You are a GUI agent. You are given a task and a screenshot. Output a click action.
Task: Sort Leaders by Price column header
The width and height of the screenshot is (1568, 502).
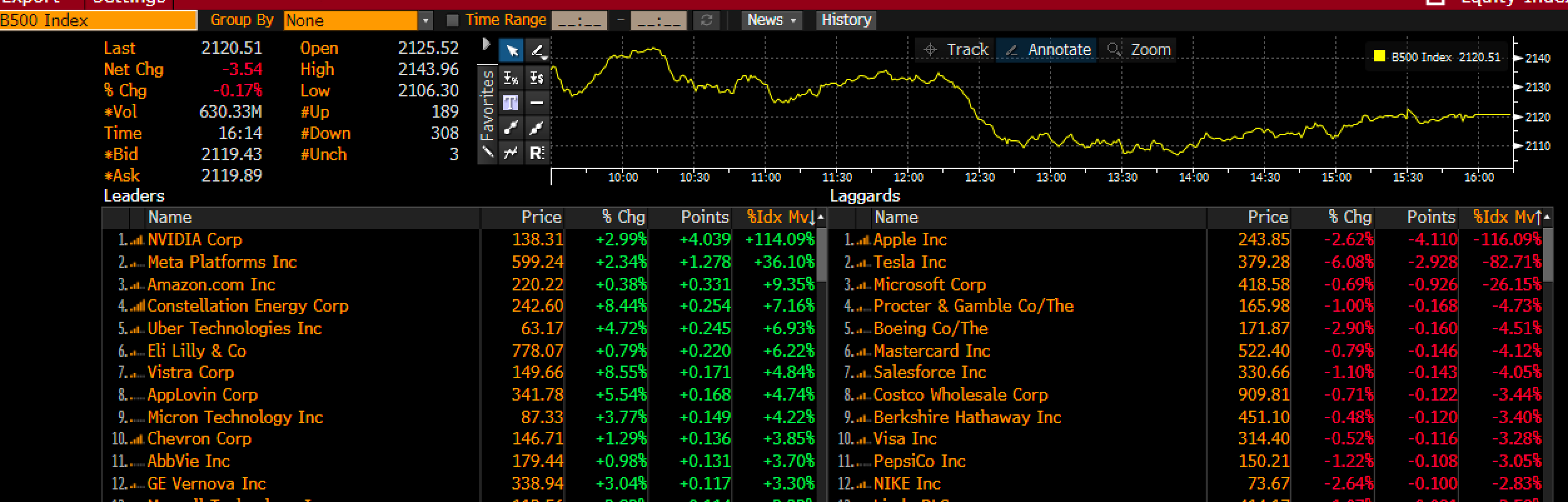coord(523,217)
